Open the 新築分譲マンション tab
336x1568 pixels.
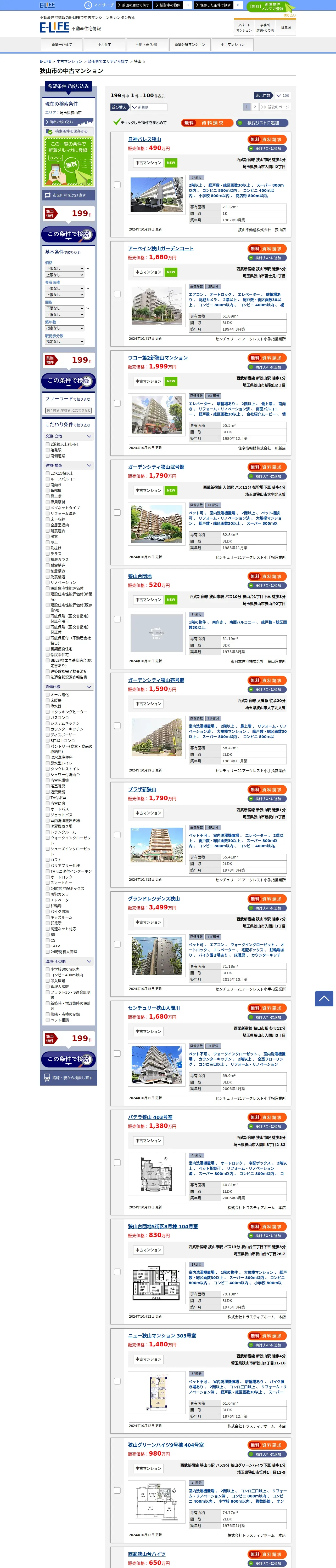pyautogui.click(x=190, y=44)
